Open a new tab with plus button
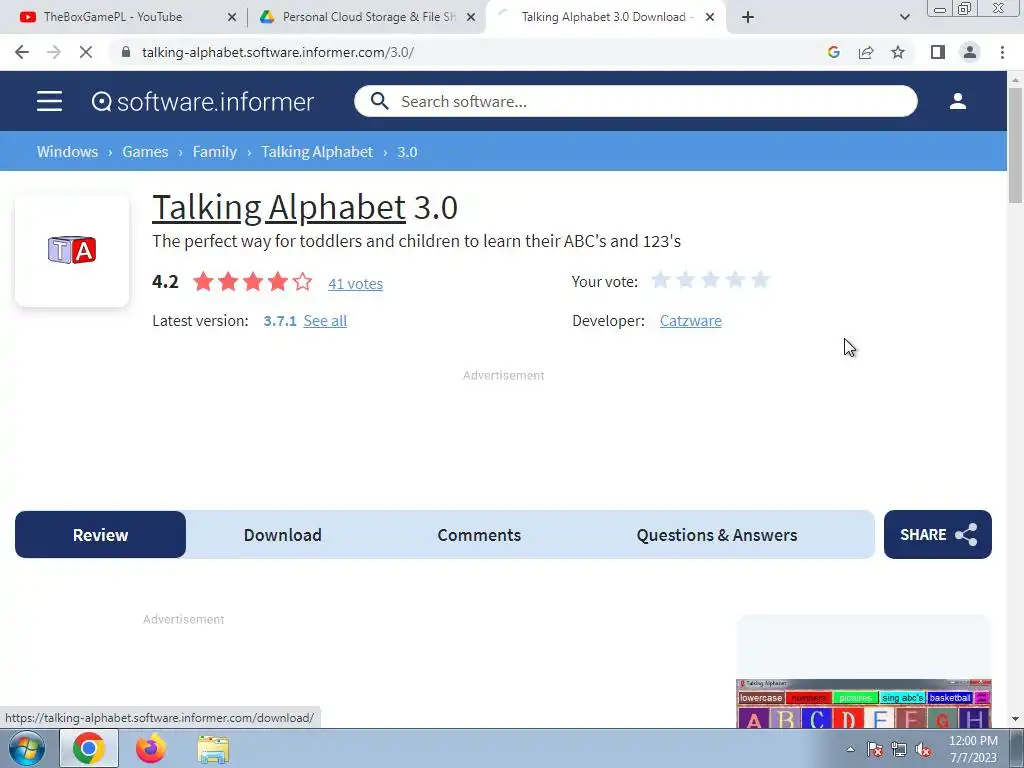 tap(748, 17)
